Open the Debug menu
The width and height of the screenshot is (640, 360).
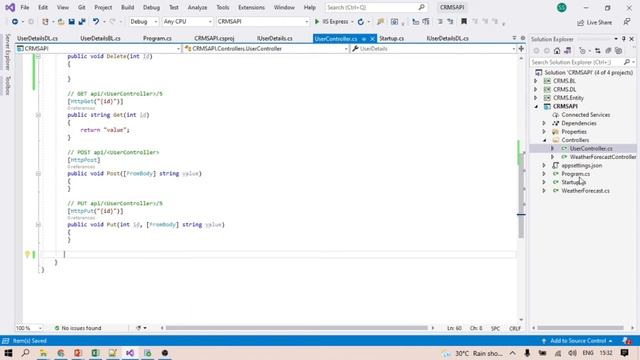coord(151,7)
